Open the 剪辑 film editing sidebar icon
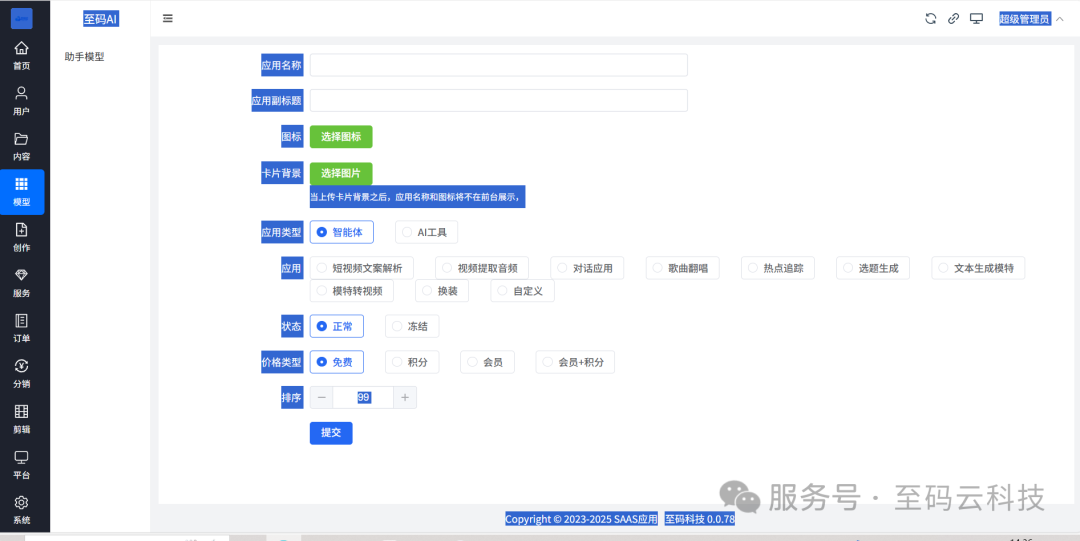Viewport: 1080px width, 541px height. (x=22, y=420)
